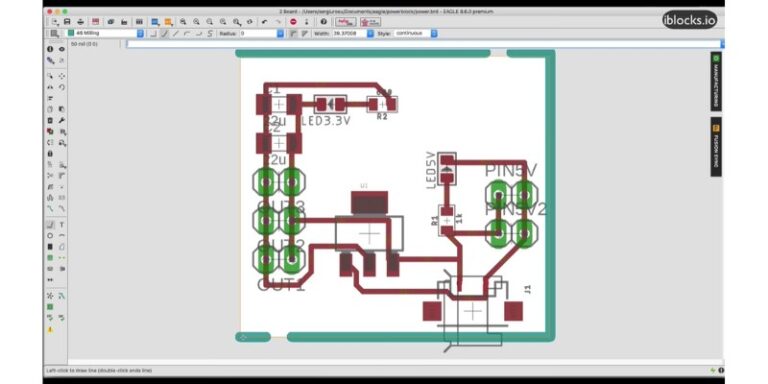The width and height of the screenshot is (768, 384).
Task: Open the orange Design Block dropdown icon
Action: tap(168, 22)
